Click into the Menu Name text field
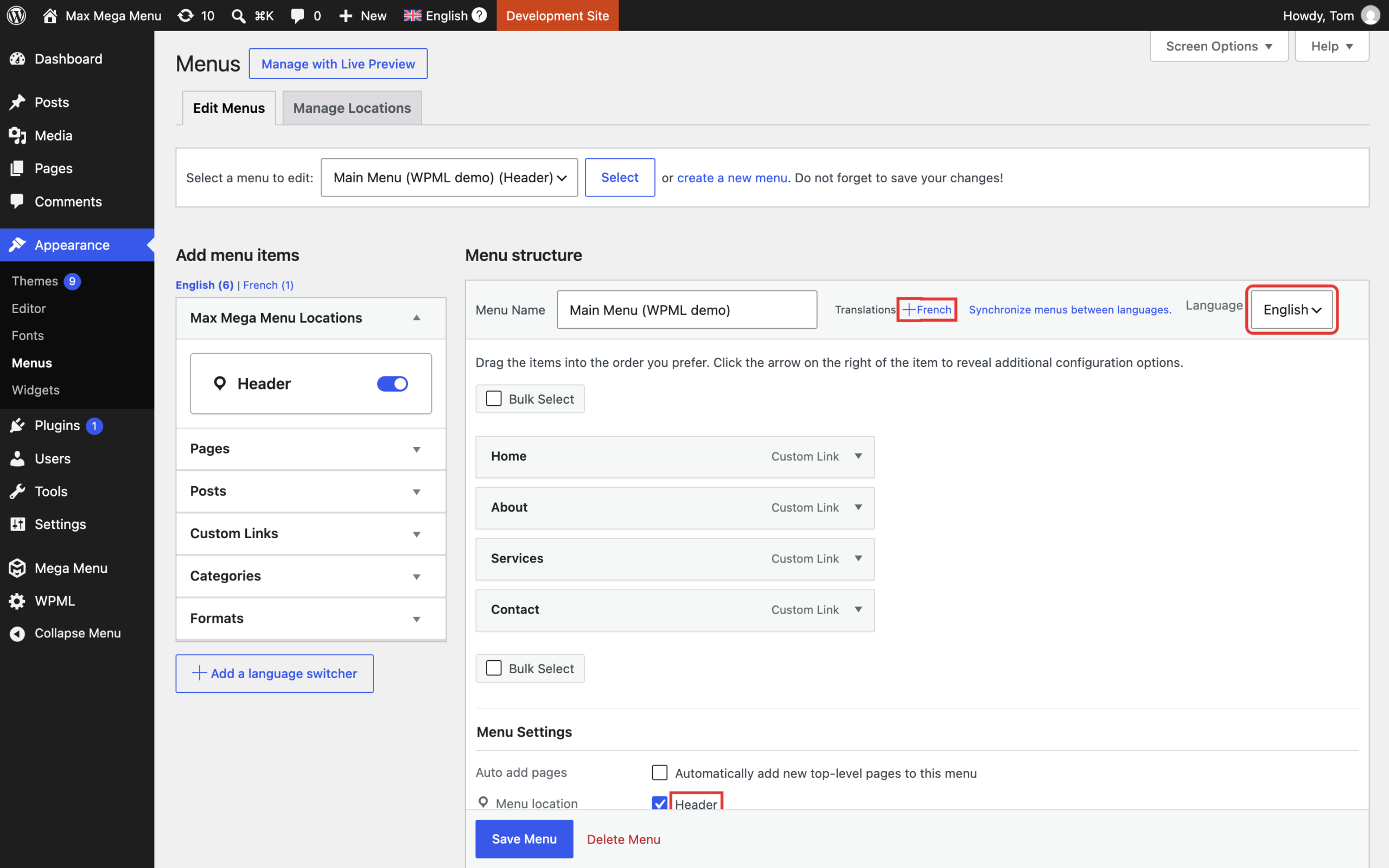The image size is (1389, 868). pos(686,309)
